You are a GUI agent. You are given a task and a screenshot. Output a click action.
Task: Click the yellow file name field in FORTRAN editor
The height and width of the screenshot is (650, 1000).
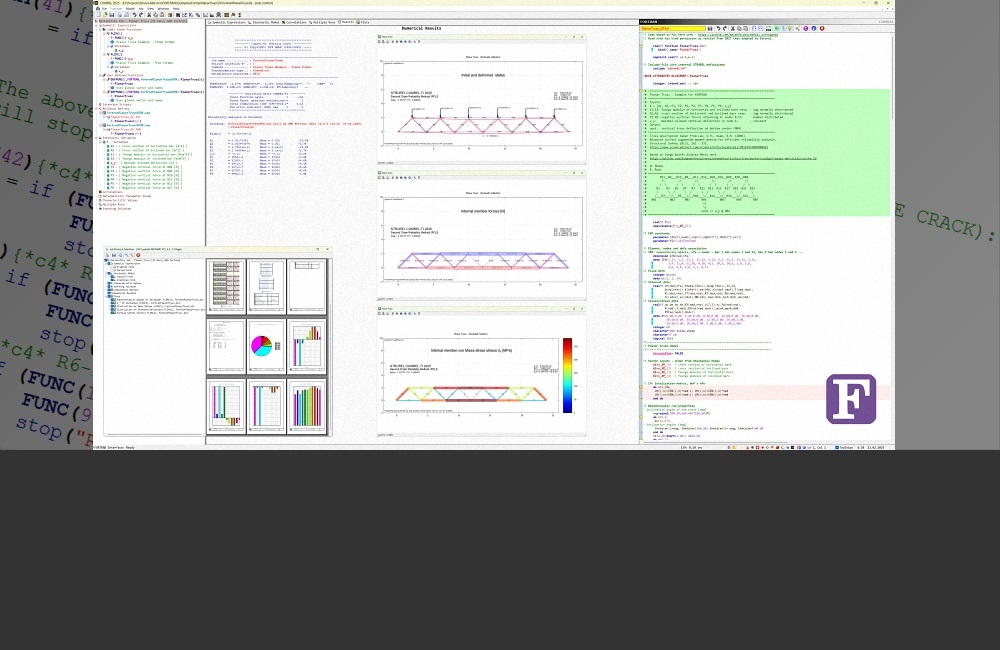click(673, 29)
